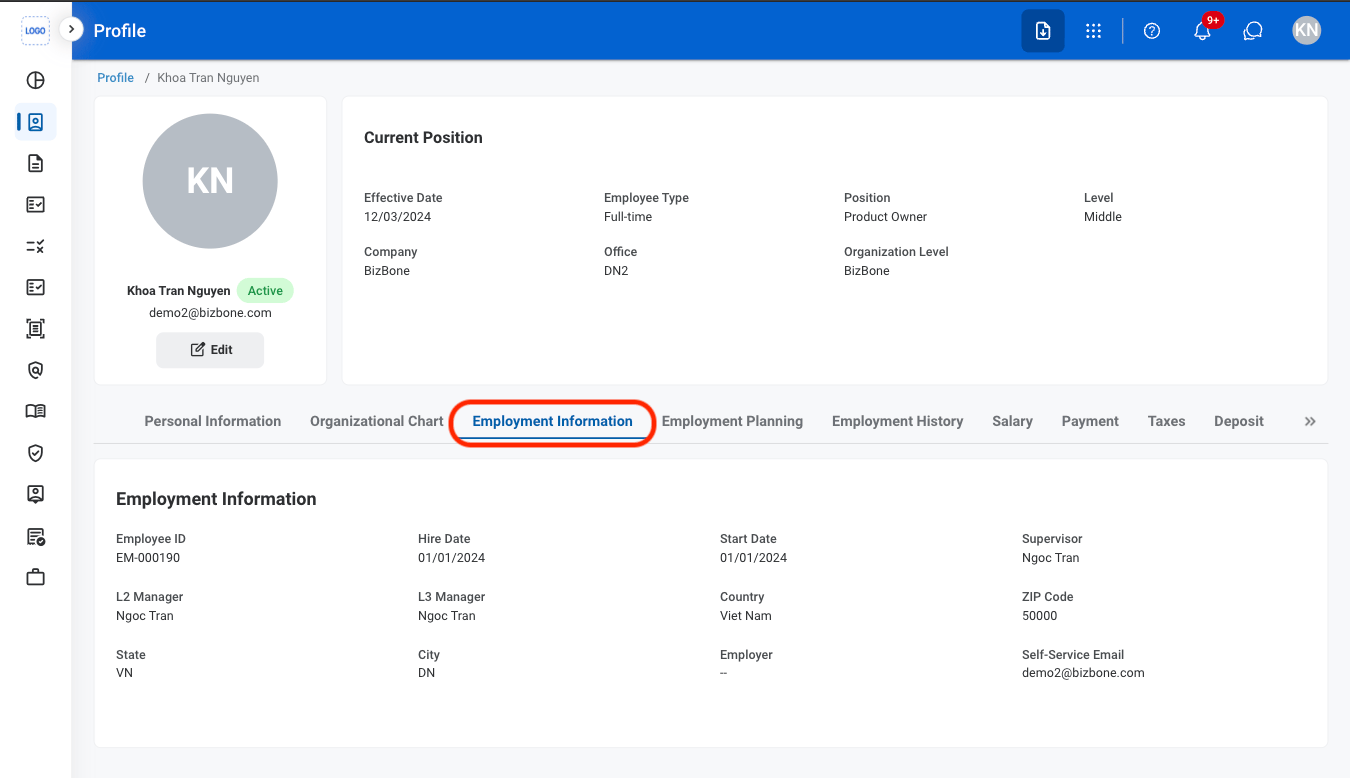Image resolution: width=1350 pixels, height=778 pixels.
Task: Follow the Profile breadcrumb link
Action: (116, 78)
